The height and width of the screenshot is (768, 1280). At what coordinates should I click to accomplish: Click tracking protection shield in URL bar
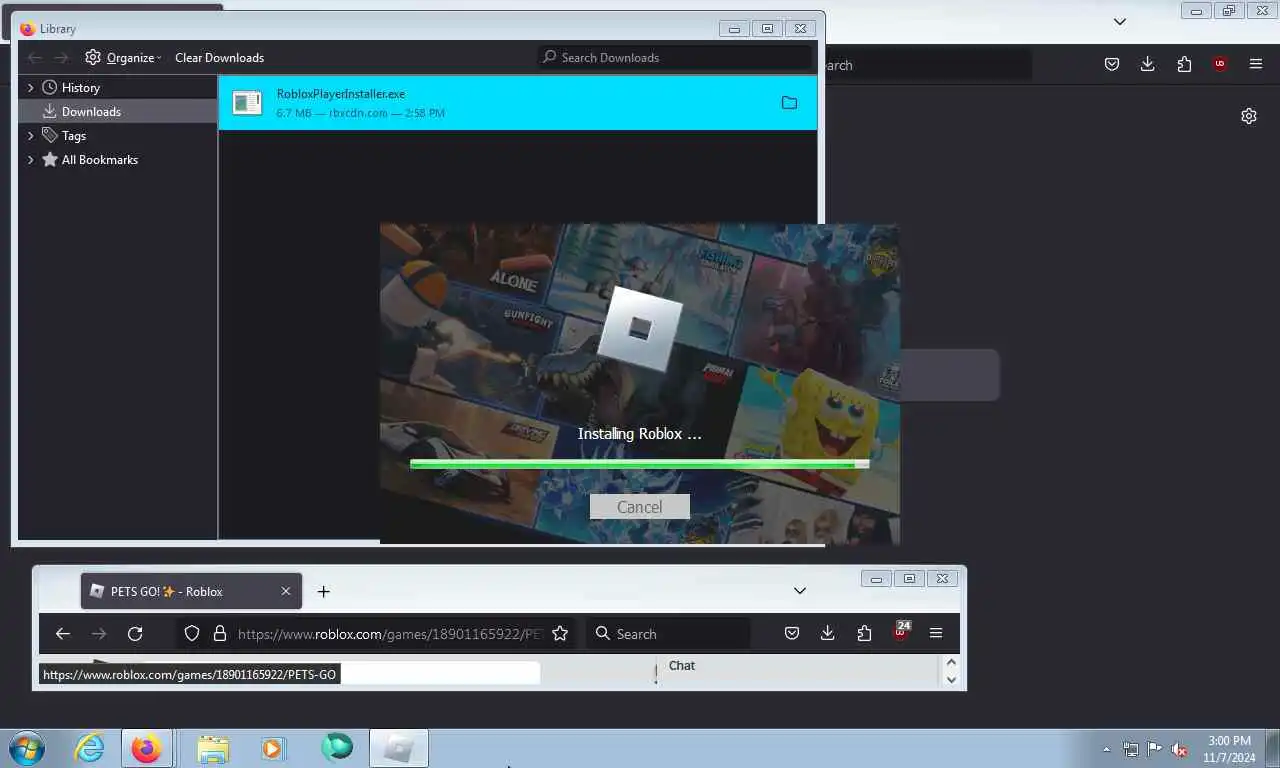192,633
